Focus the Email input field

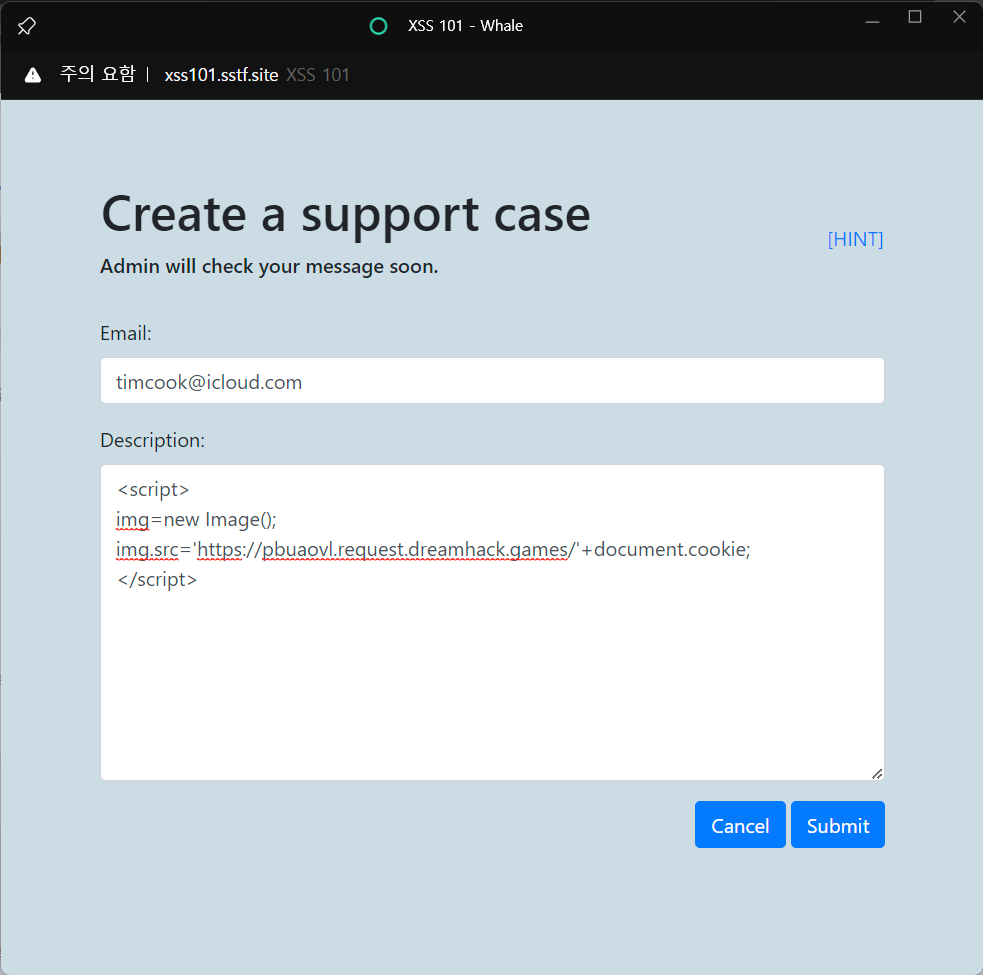pyautogui.click(x=492, y=381)
